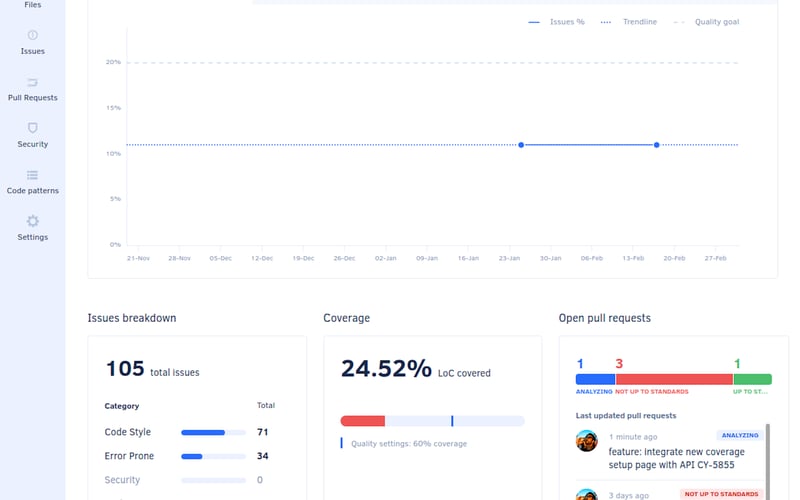800x500 pixels.
Task: Click the red Not up to standards segment
Action: pyautogui.click(x=674, y=379)
